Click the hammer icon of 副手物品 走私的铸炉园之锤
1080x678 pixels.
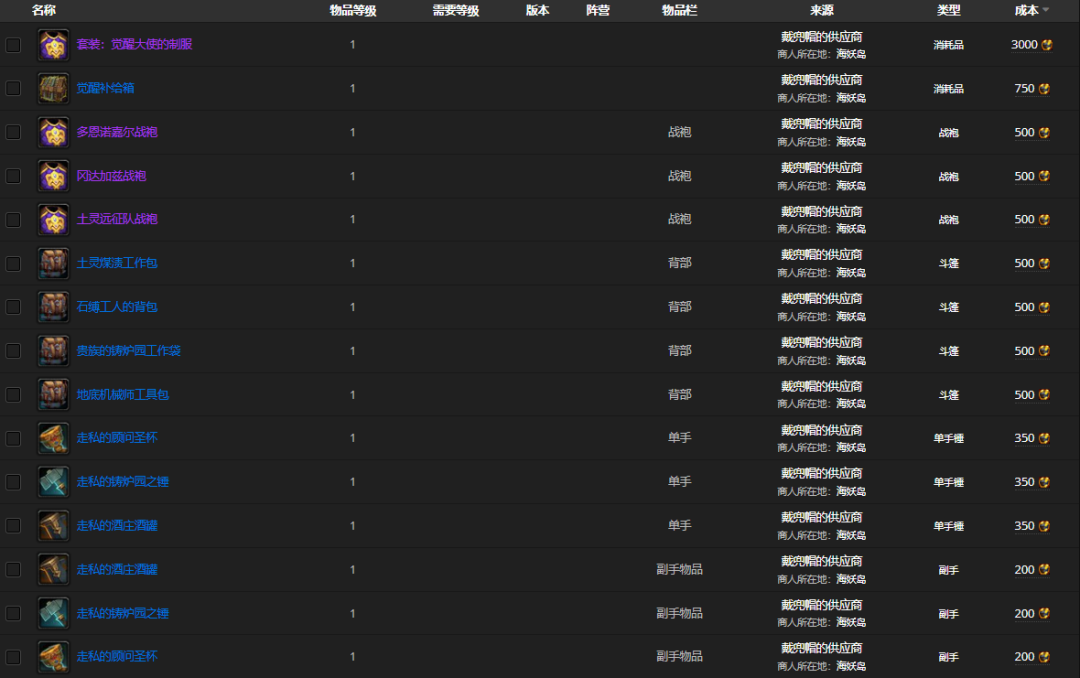[53, 613]
